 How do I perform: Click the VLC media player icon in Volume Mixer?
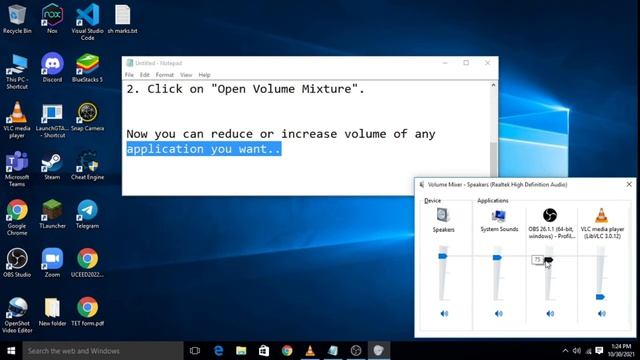pos(601,215)
